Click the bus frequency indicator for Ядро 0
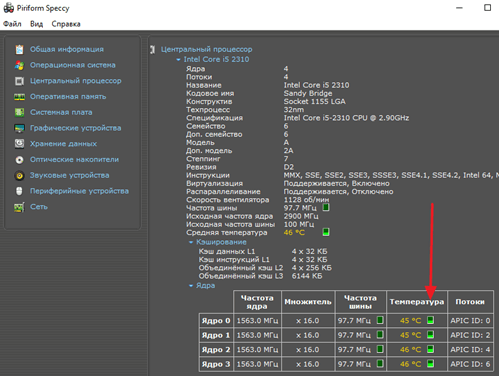Screen dimensions: 499x376 [380, 320]
